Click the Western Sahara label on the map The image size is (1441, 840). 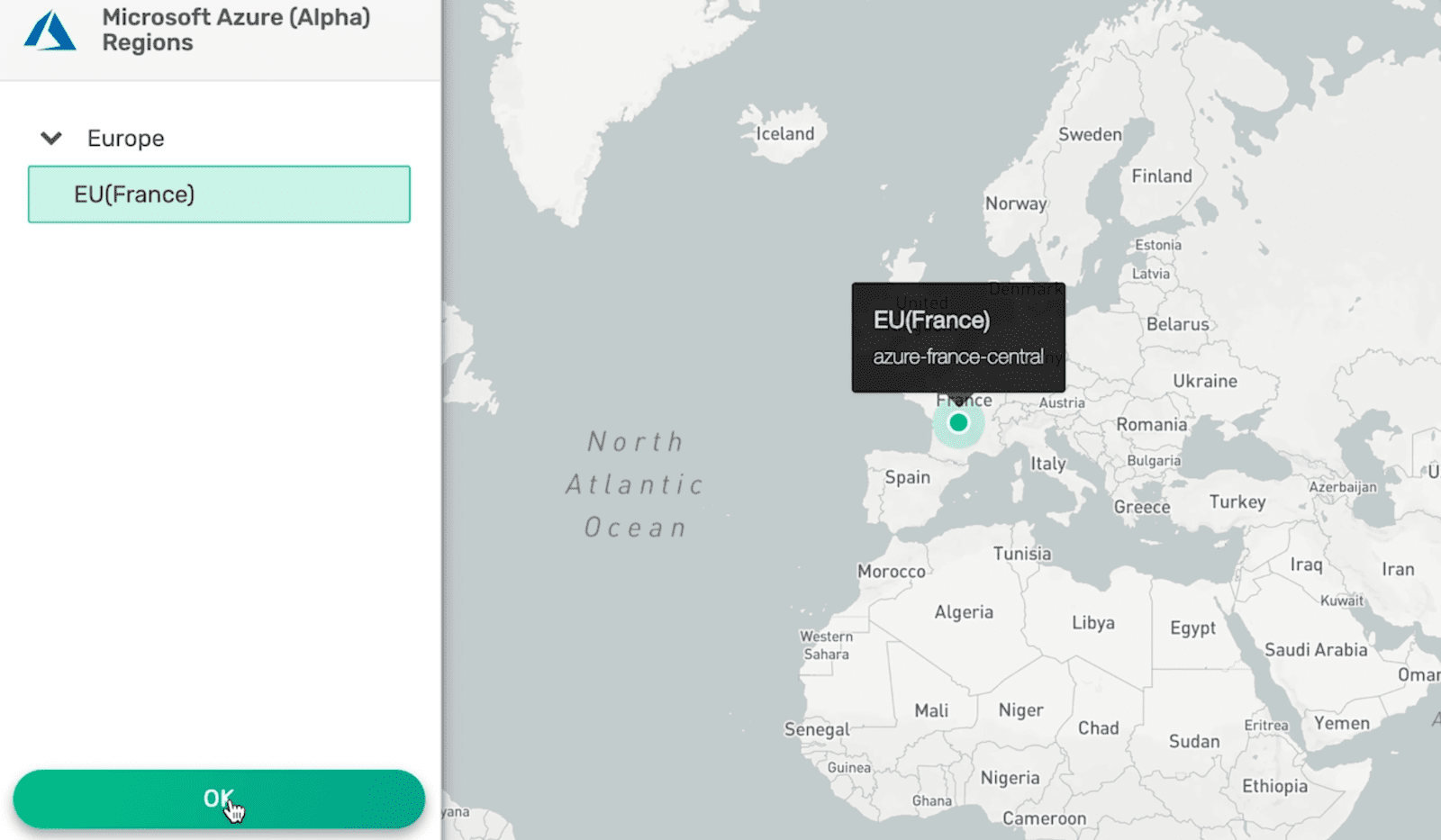(827, 646)
